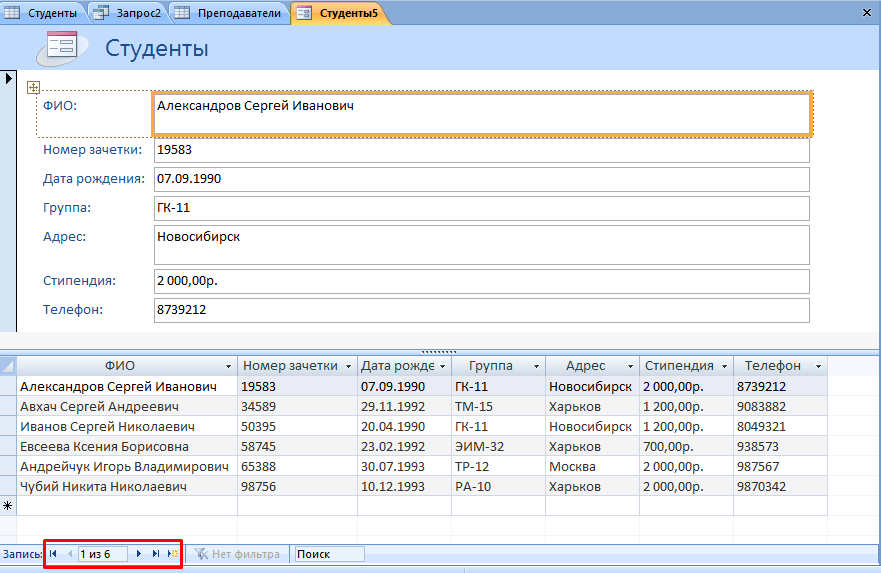Close the document with X button
The width and height of the screenshot is (881, 573).
(867, 12)
